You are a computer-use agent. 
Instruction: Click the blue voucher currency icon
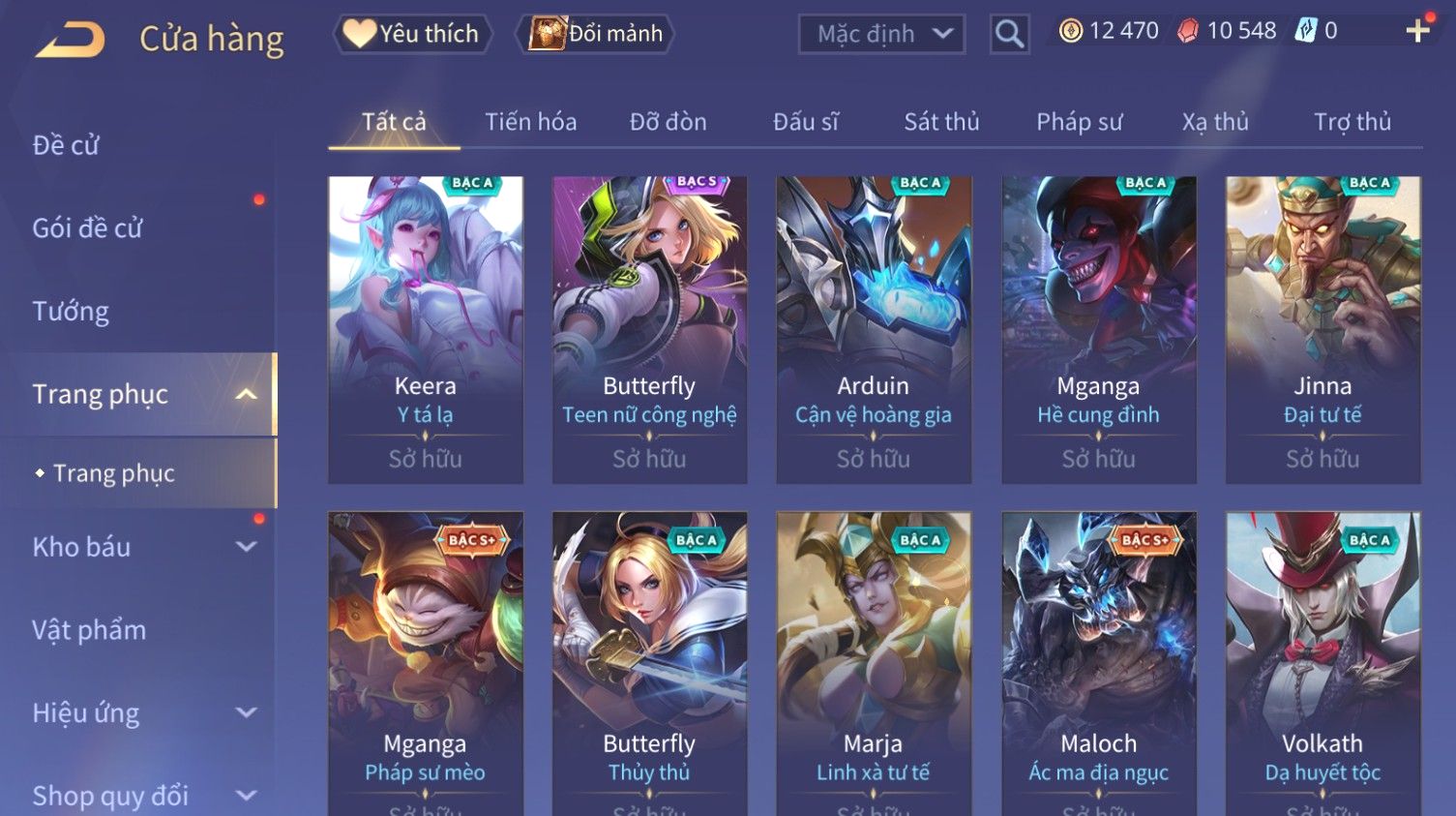1306,31
